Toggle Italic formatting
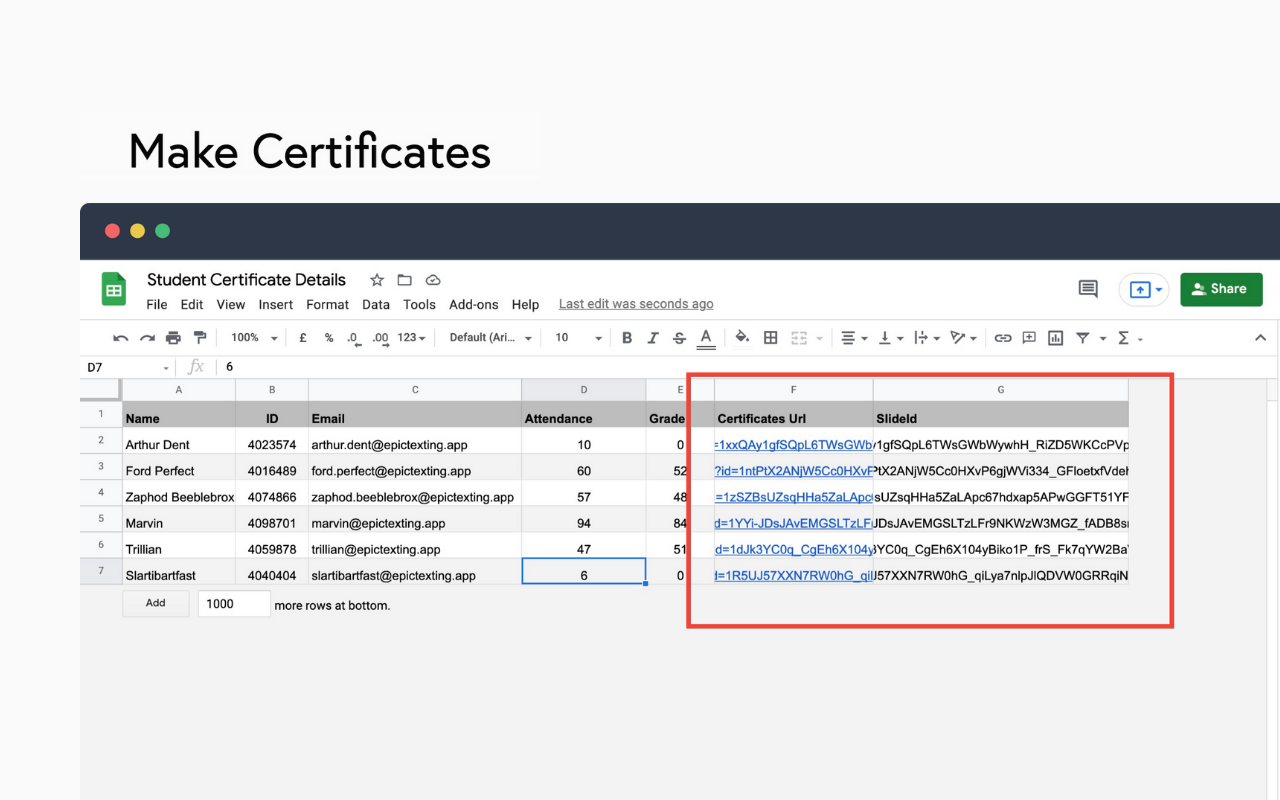Screen dimensions: 1280x800 click(653, 338)
